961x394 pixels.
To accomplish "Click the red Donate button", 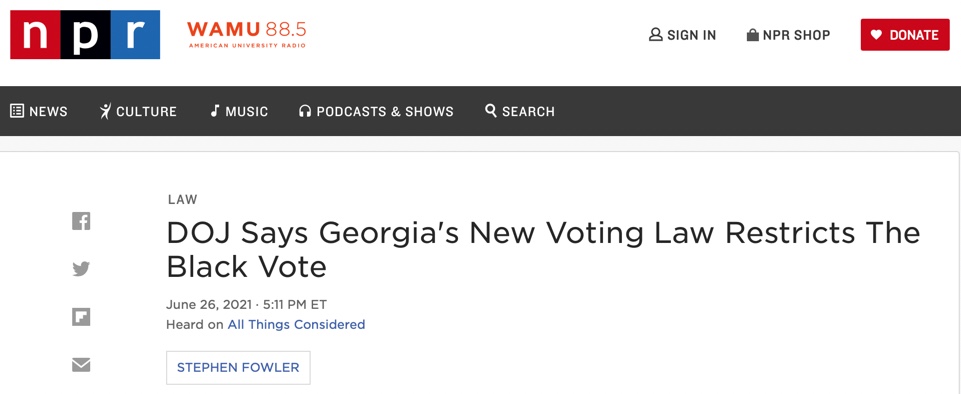I will [905, 35].
